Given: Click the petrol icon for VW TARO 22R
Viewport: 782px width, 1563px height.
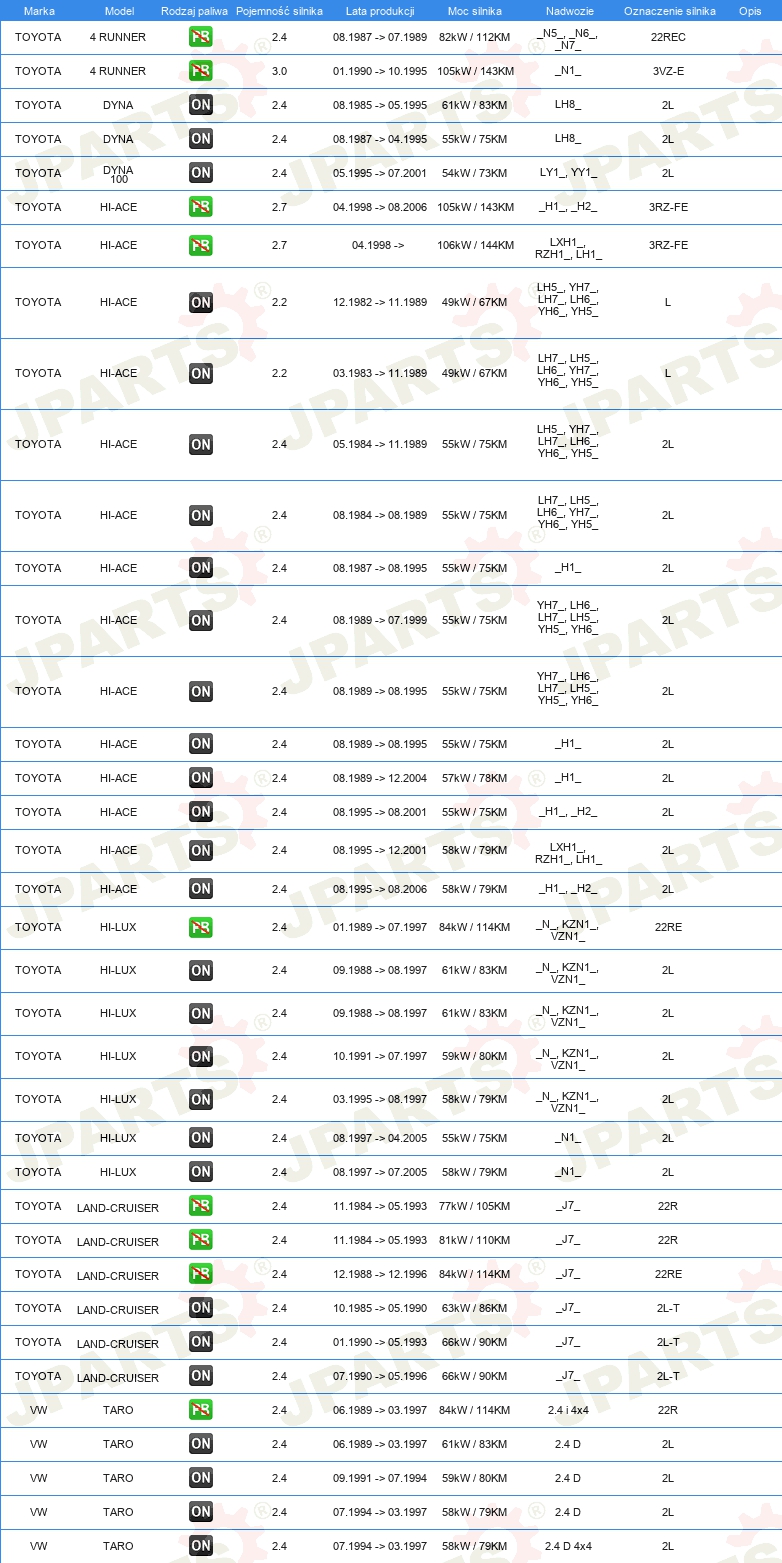Looking at the screenshot, I should pyautogui.click(x=201, y=1410).
